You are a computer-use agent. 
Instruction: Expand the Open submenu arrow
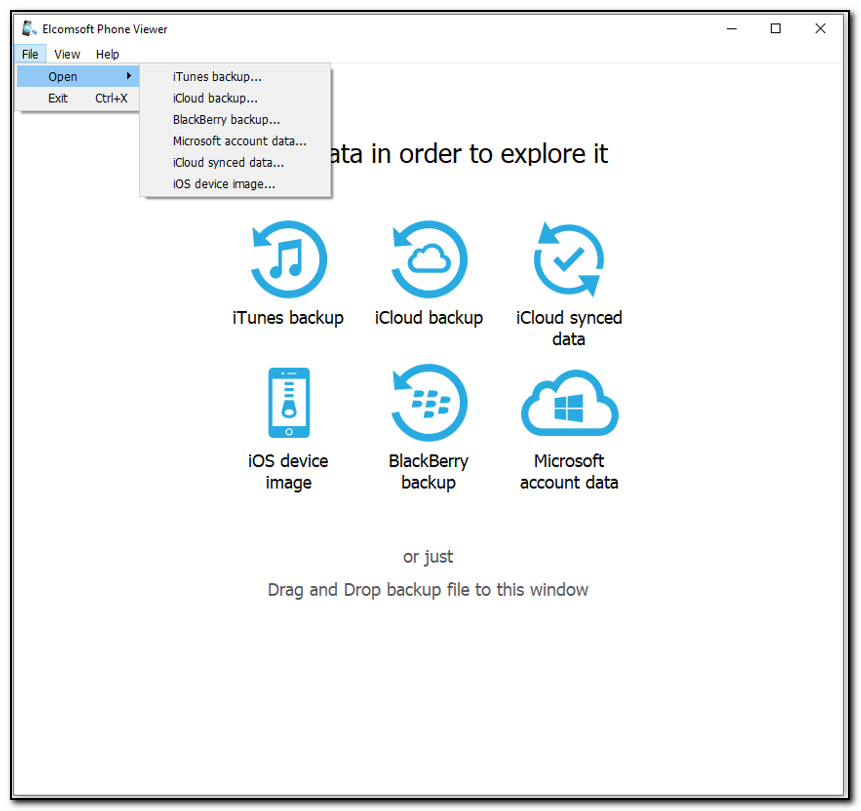(128, 76)
